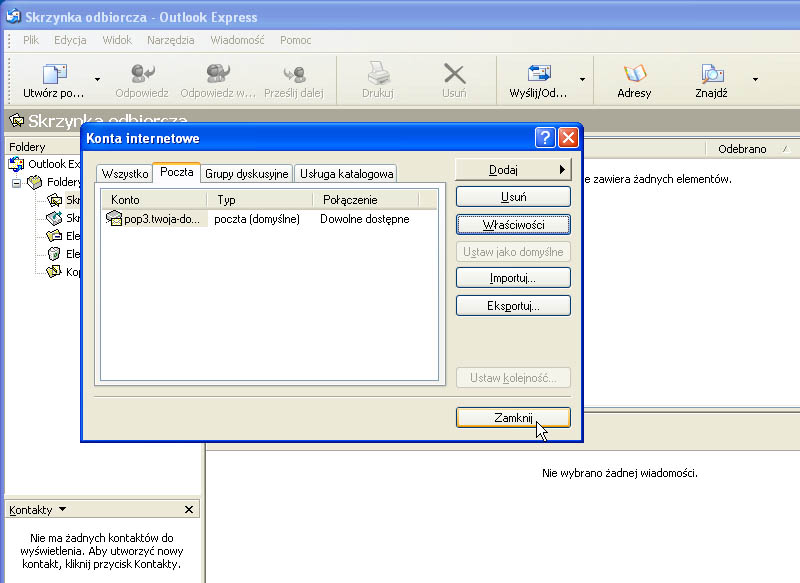Click the Zamknij button
Image resolution: width=800 pixels, height=583 pixels.
click(x=513, y=418)
